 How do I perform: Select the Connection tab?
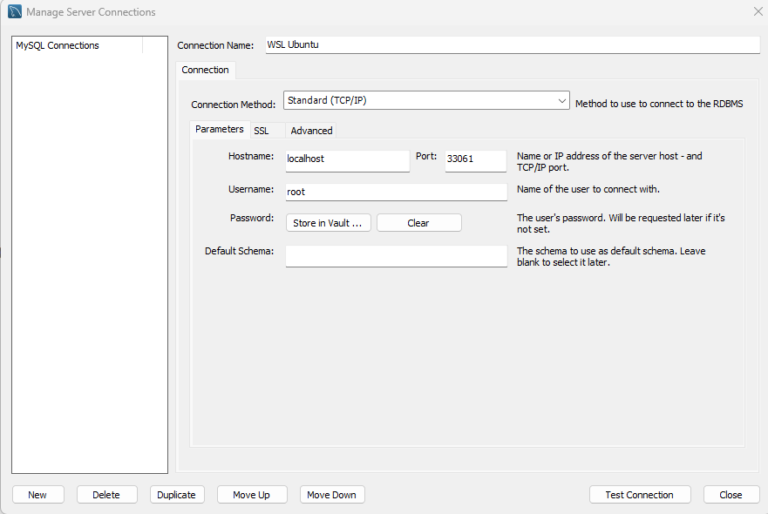pyautogui.click(x=205, y=70)
